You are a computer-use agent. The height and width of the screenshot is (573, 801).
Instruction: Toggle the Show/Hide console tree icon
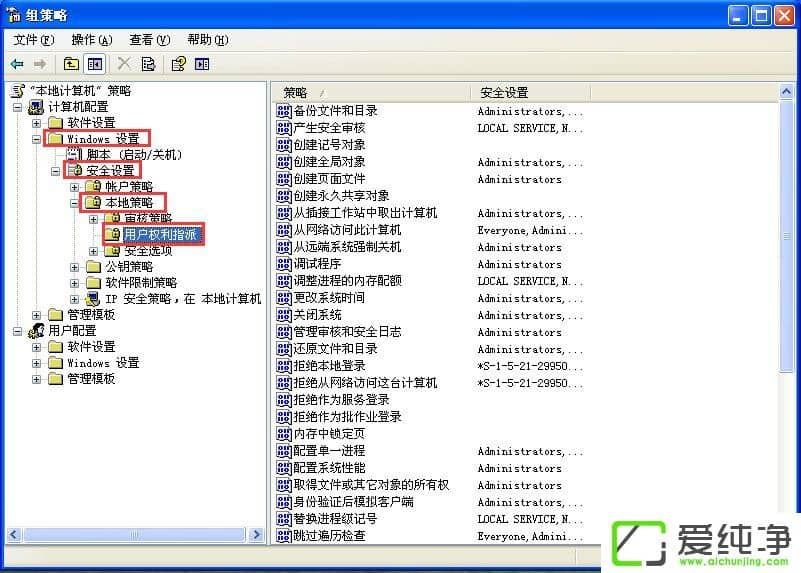pyautogui.click(x=95, y=64)
